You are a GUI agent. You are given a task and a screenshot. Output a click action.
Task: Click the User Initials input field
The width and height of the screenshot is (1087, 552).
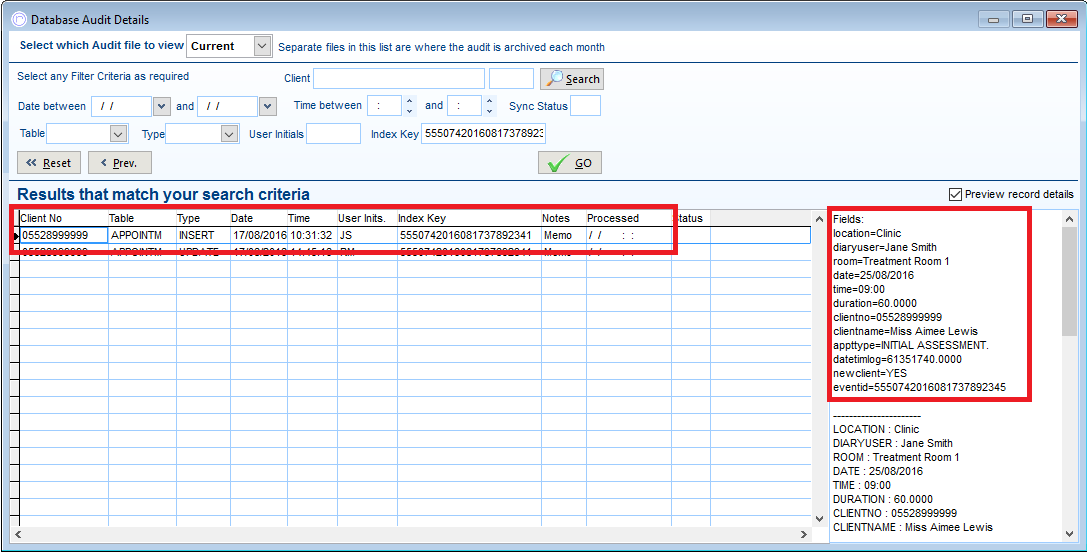333,134
